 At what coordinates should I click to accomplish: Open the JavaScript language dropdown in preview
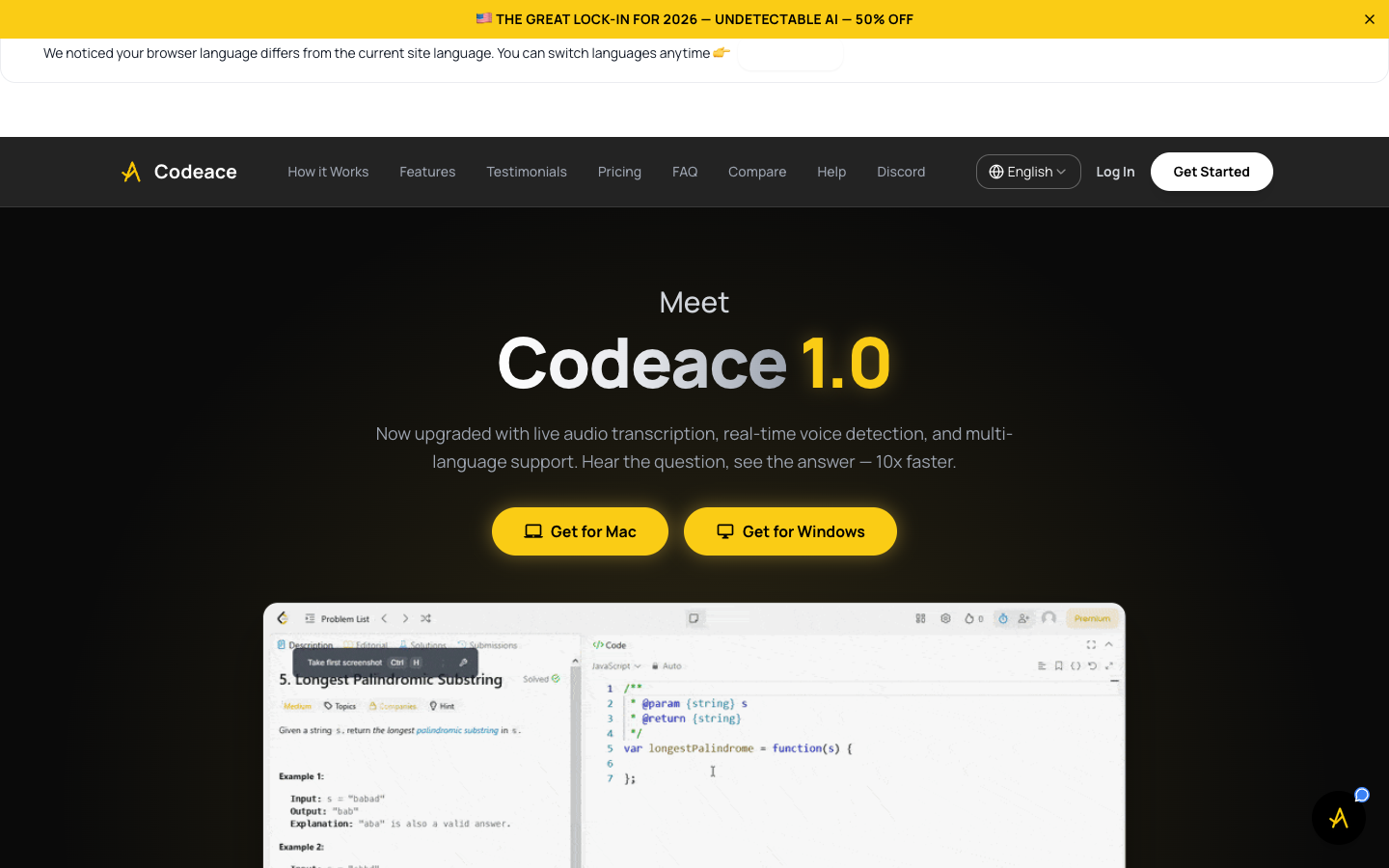616,666
